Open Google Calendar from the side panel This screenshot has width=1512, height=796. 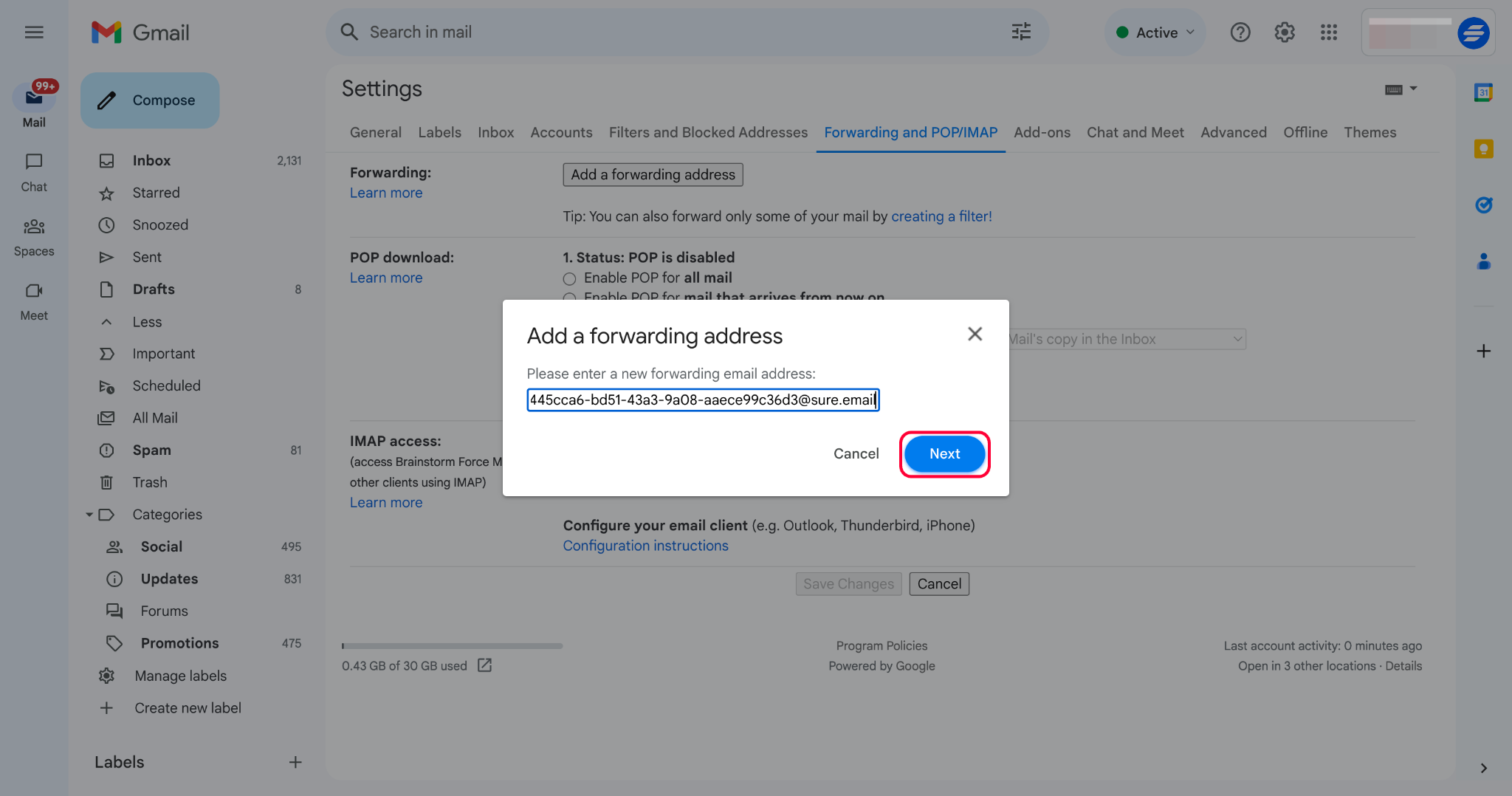coord(1483,92)
